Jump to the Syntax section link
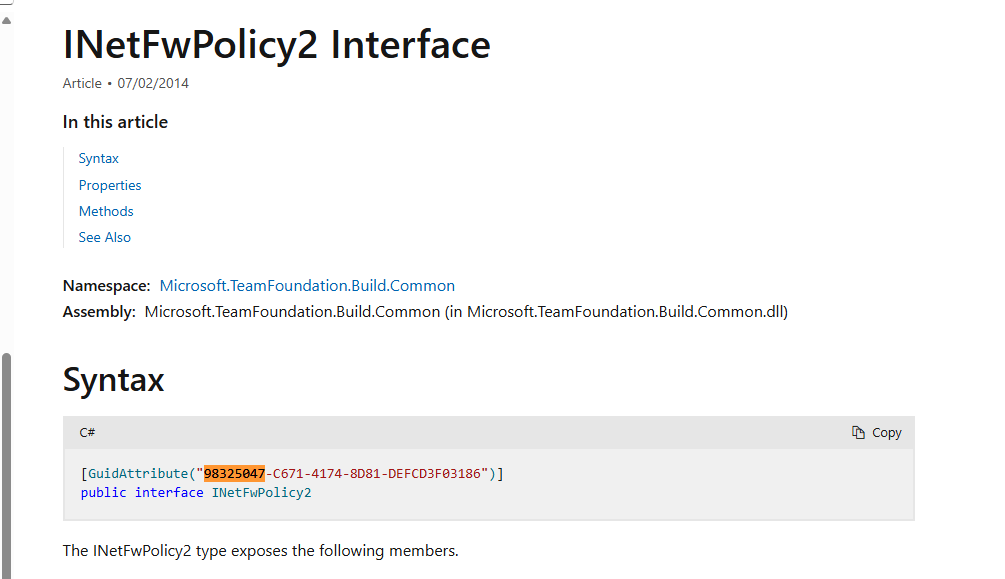This screenshot has height=579, width=1005. click(x=99, y=158)
